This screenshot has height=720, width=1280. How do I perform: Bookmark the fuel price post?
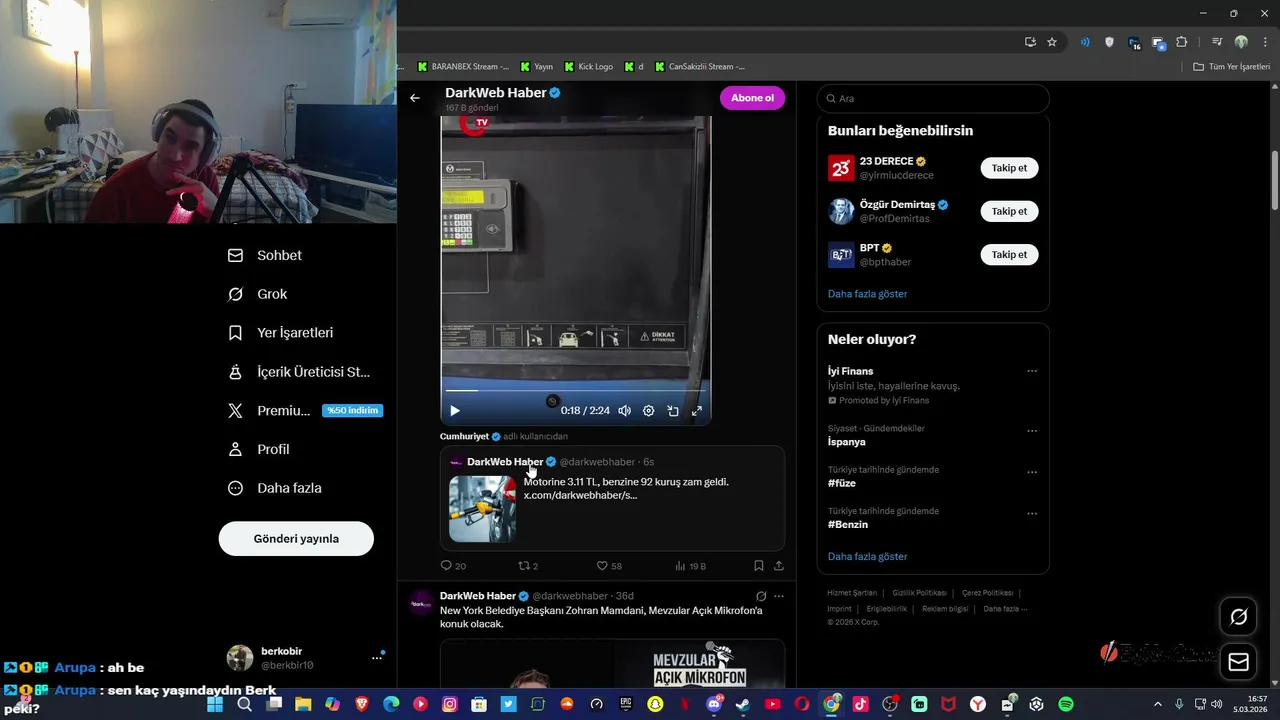point(759,566)
